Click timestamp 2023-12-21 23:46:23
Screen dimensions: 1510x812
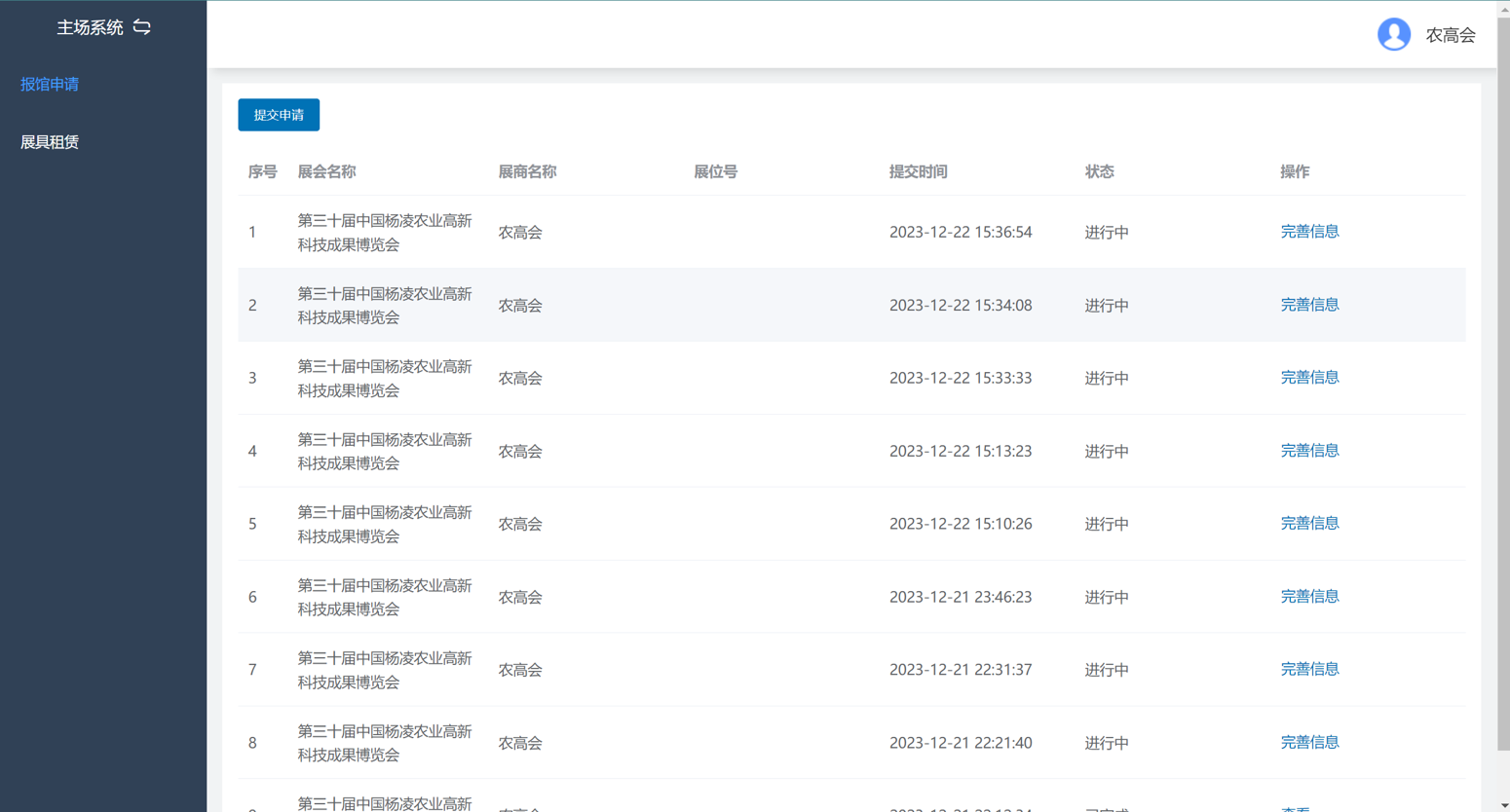click(x=961, y=597)
